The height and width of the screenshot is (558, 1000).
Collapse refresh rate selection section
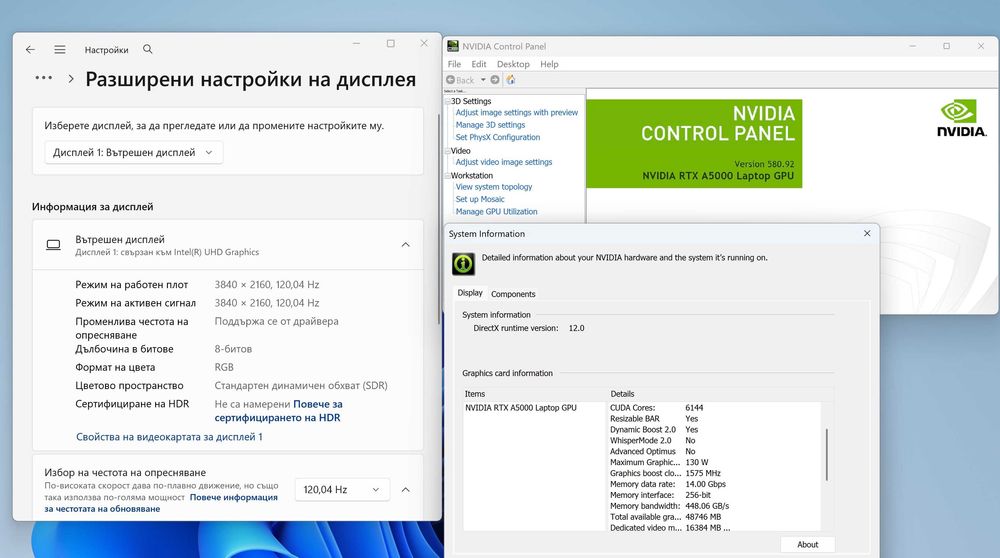(x=406, y=489)
